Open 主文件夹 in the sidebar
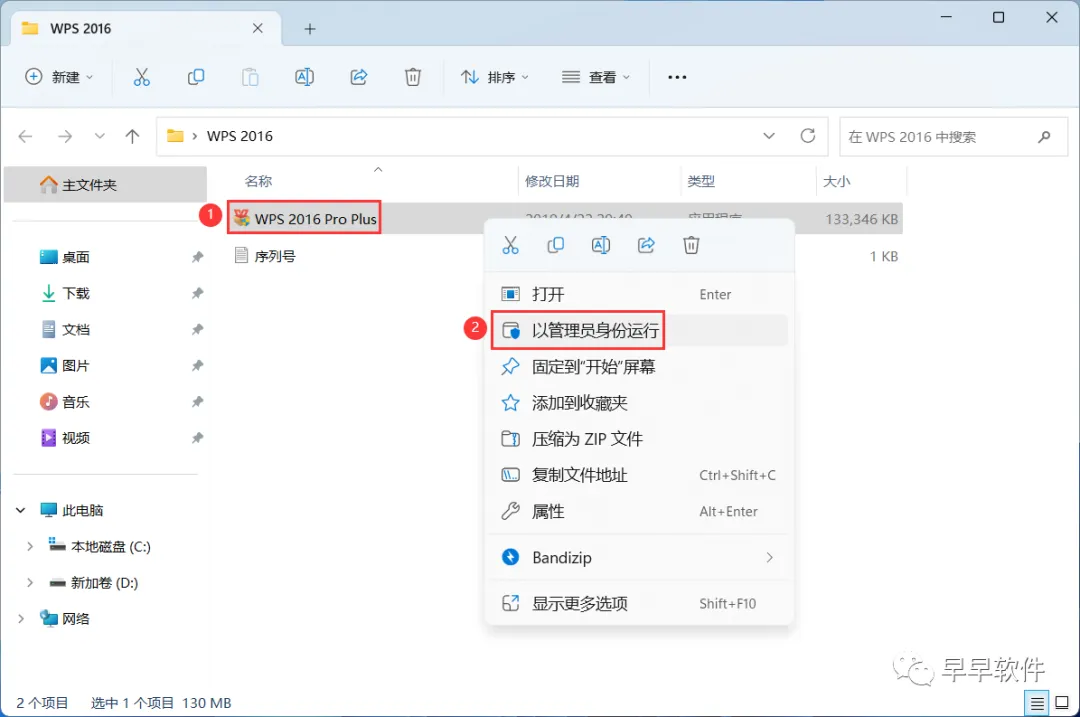Viewport: 1080px width, 717px height. 105,185
